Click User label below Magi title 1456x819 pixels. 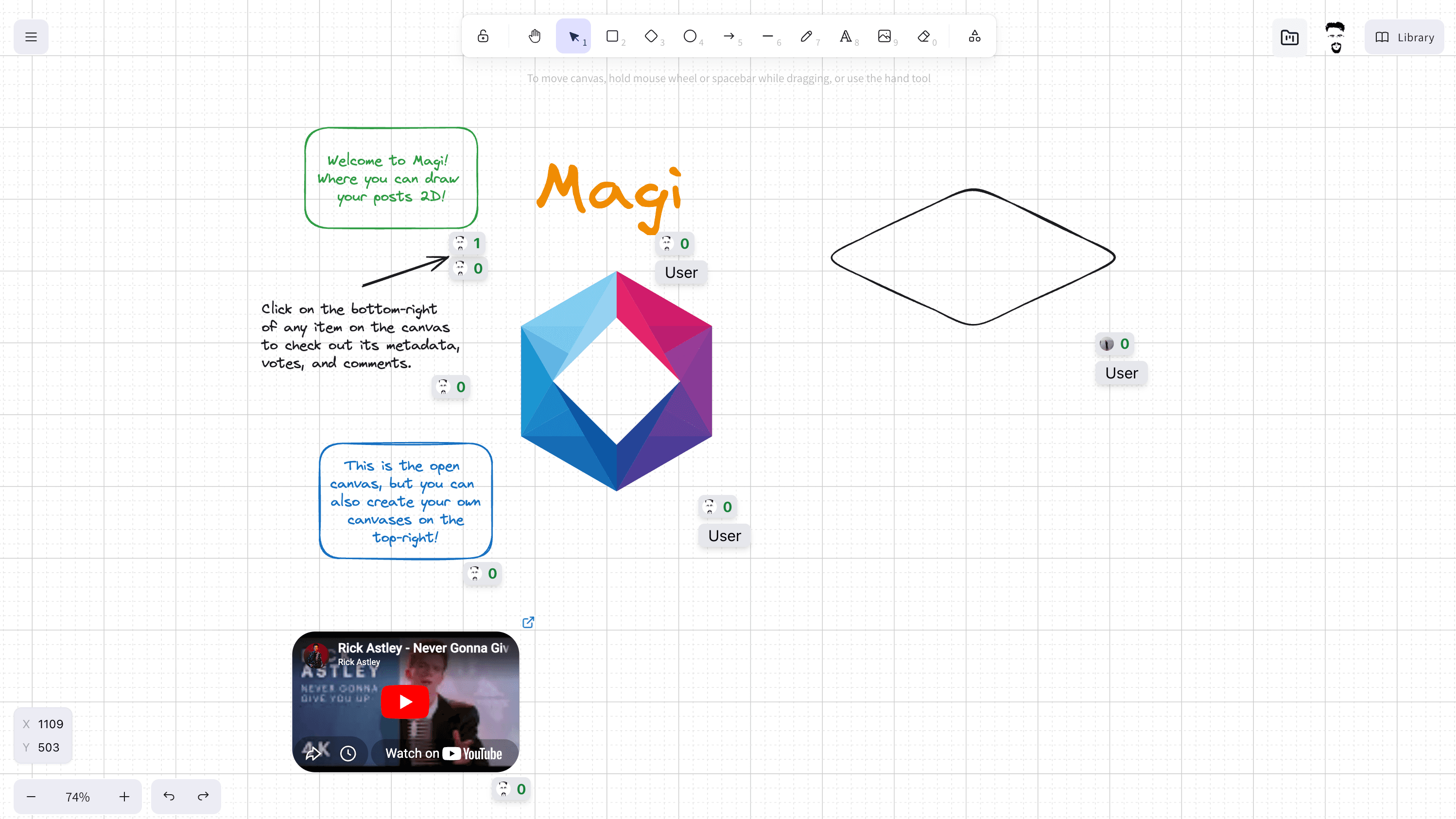[682, 272]
